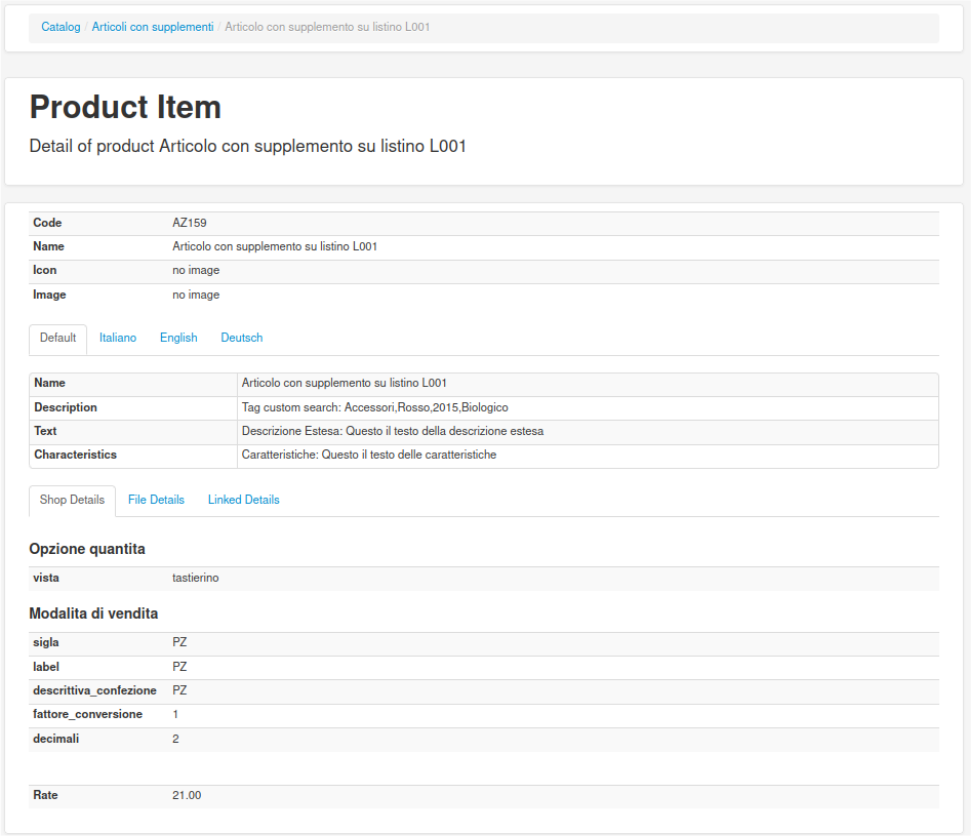Switch to the Deutsch tab
The width and height of the screenshot is (972, 836).
pos(242,338)
